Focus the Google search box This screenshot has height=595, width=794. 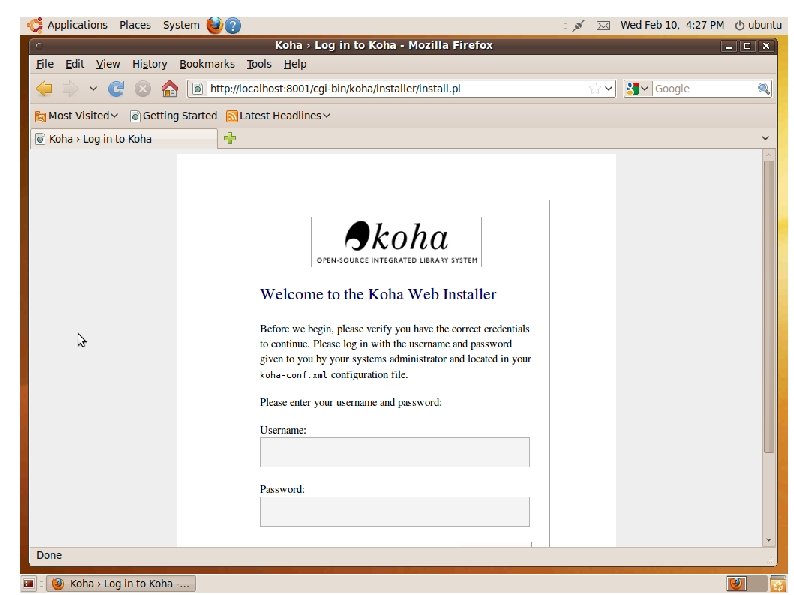pyautogui.click(x=704, y=89)
